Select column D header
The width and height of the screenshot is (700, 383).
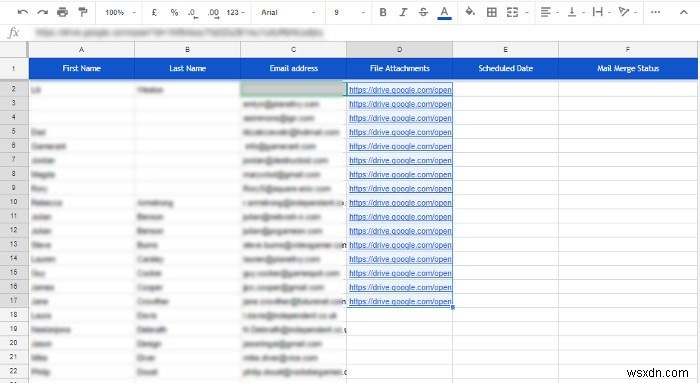tap(399, 50)
